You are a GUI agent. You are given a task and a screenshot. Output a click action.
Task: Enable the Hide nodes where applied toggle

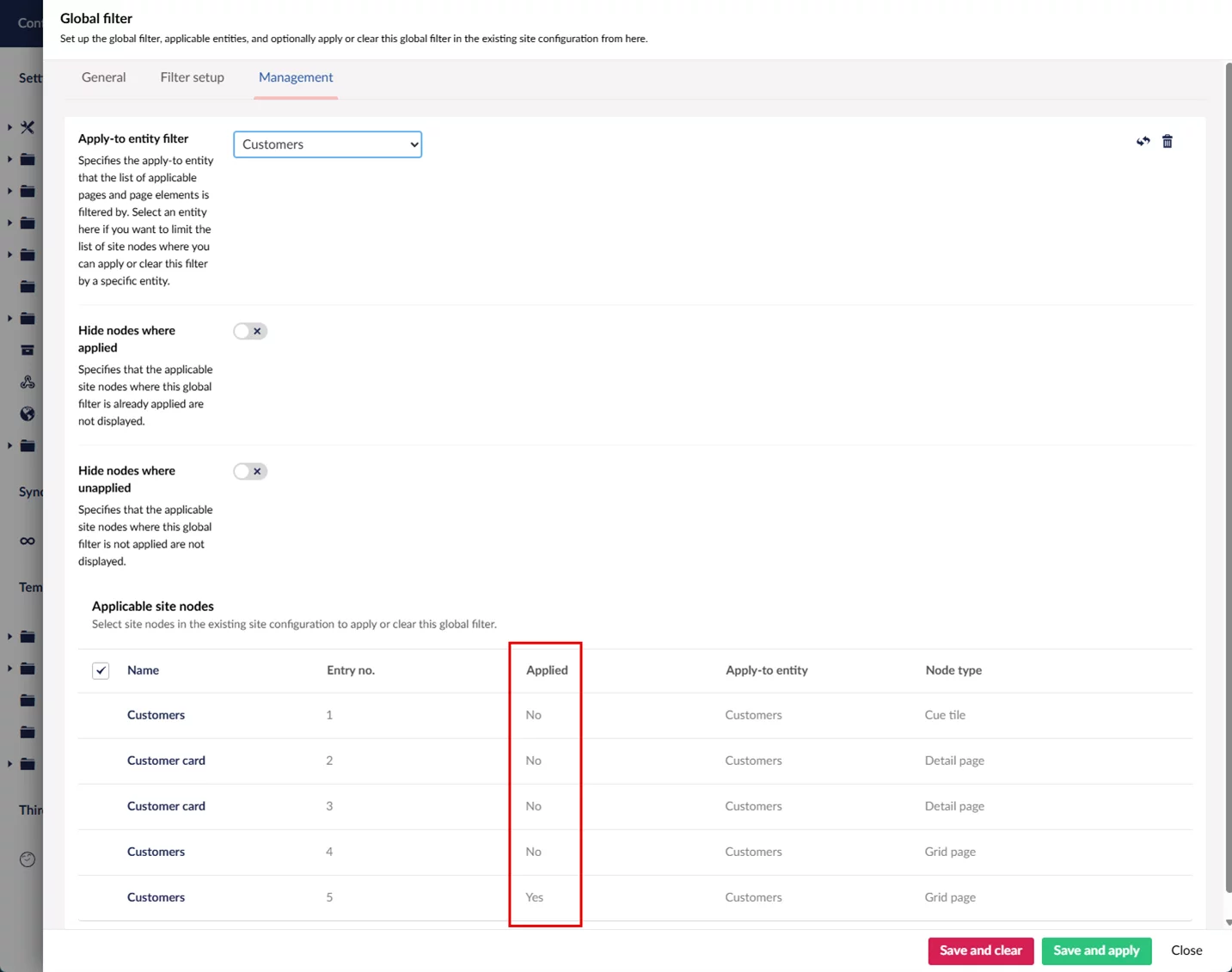250,331
